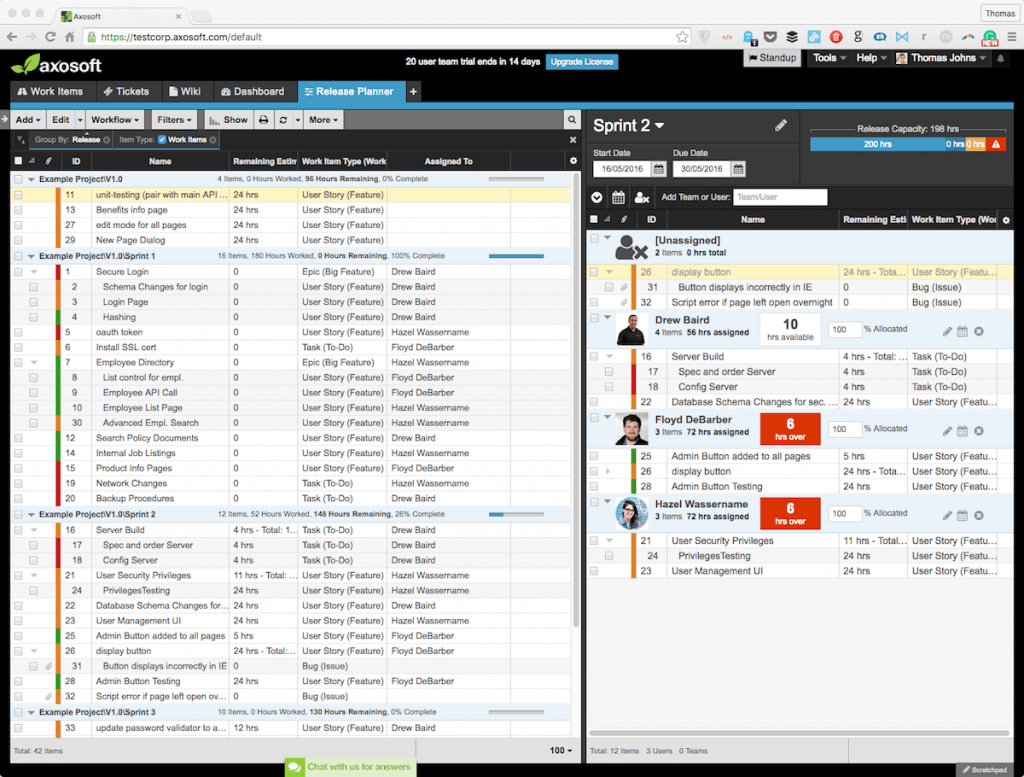Open search with the magnifier icon

[x=571, y=119]
